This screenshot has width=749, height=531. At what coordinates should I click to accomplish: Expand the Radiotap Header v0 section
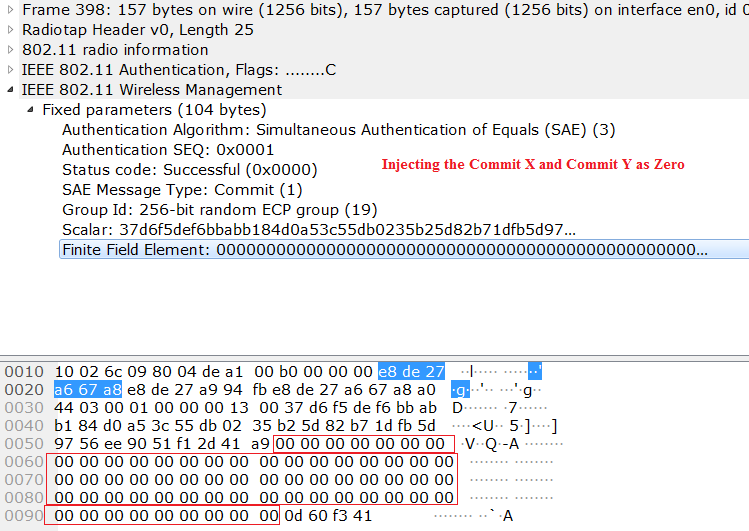click(x=11, y=30)
